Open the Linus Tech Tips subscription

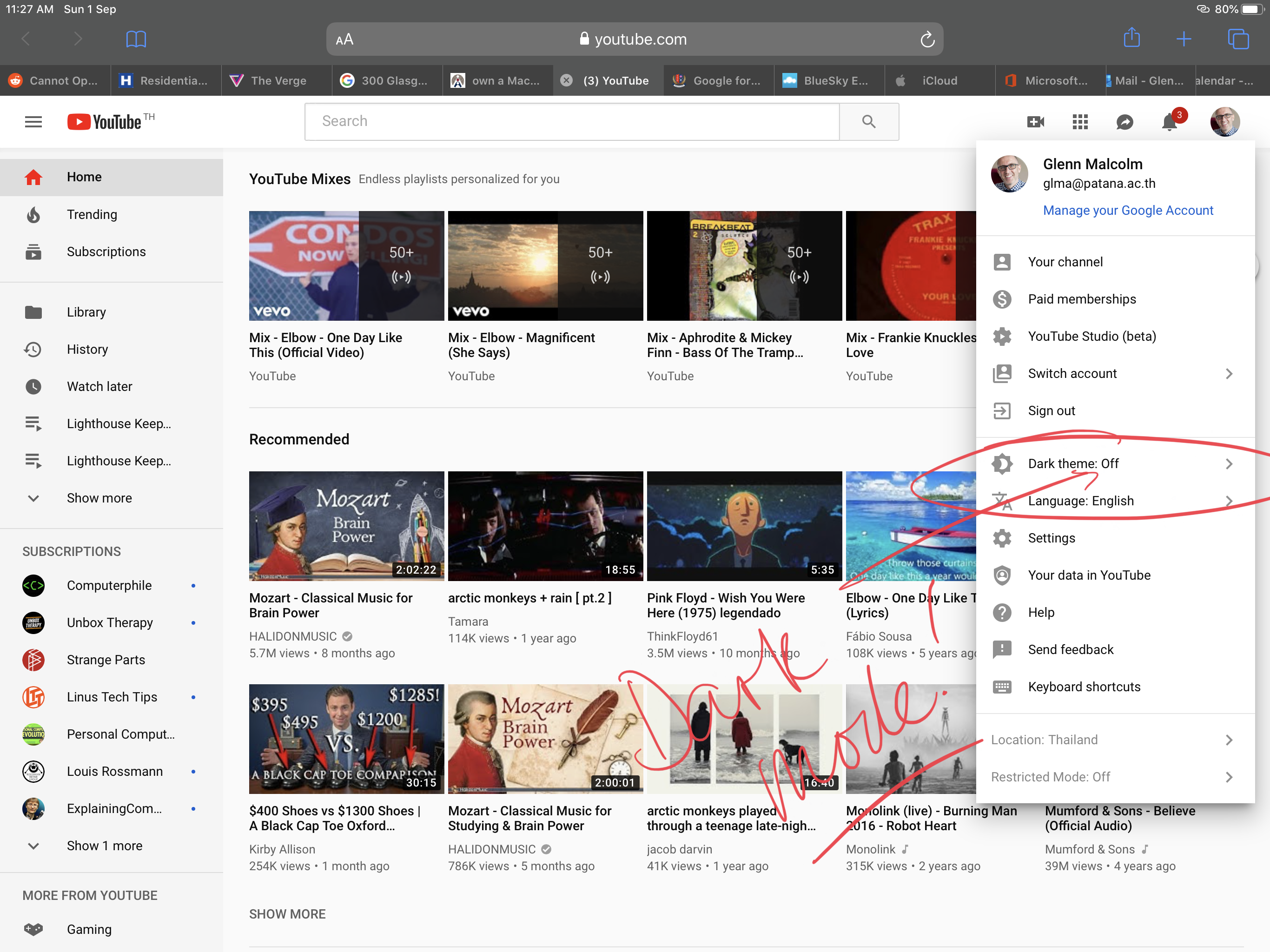point(112,696)
